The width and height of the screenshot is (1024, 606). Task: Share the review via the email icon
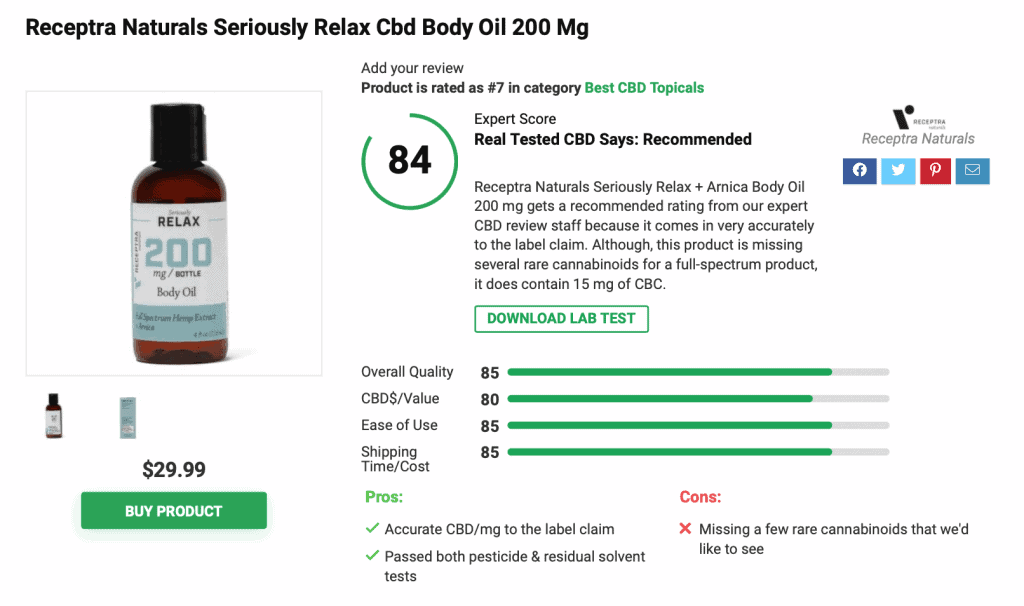pyautogui.click(x=971, y=170)
